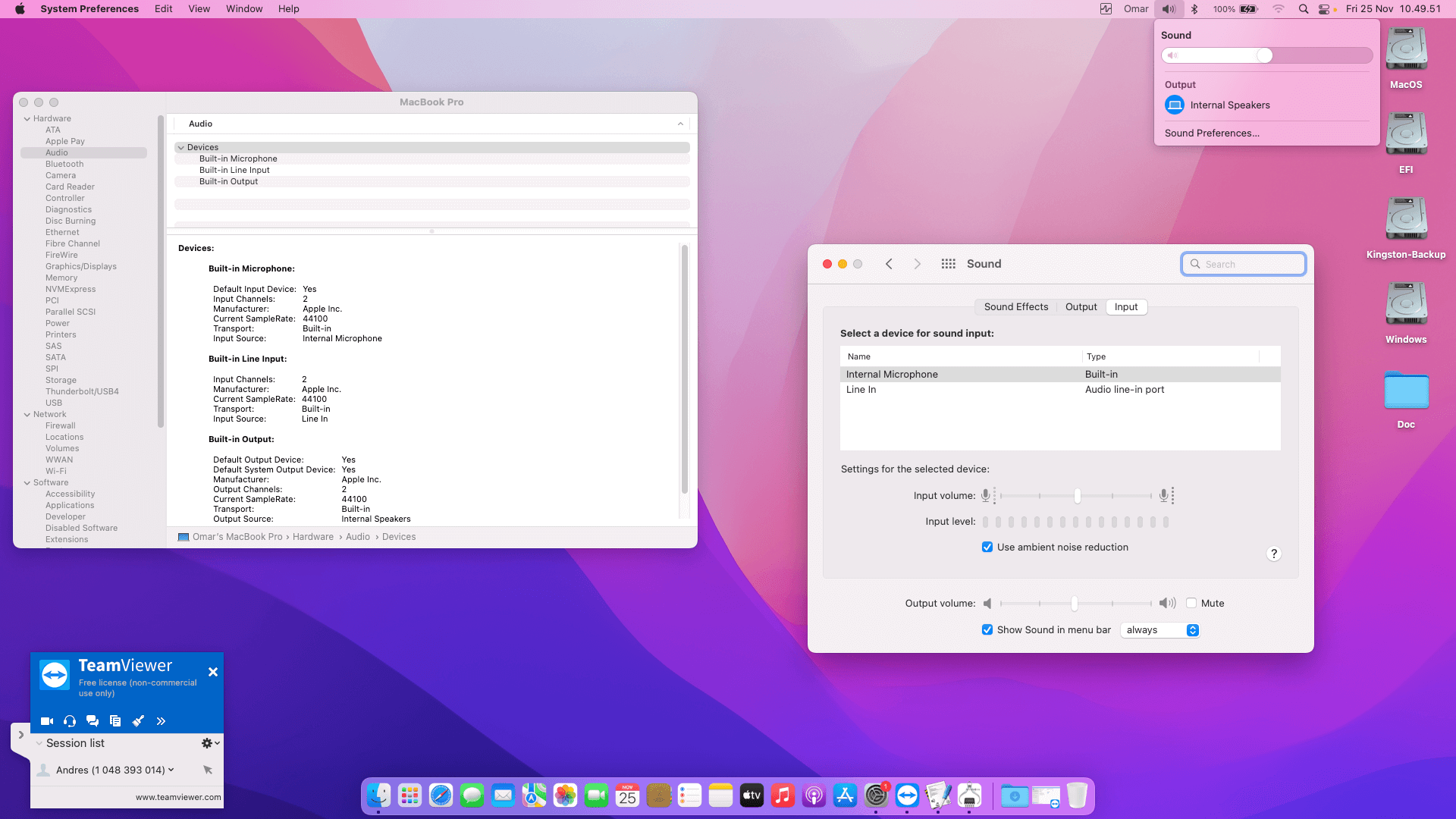1456x819 pixels.
Task: Click Sound Preferences… in menu popup
Action: click(1212, 133)
